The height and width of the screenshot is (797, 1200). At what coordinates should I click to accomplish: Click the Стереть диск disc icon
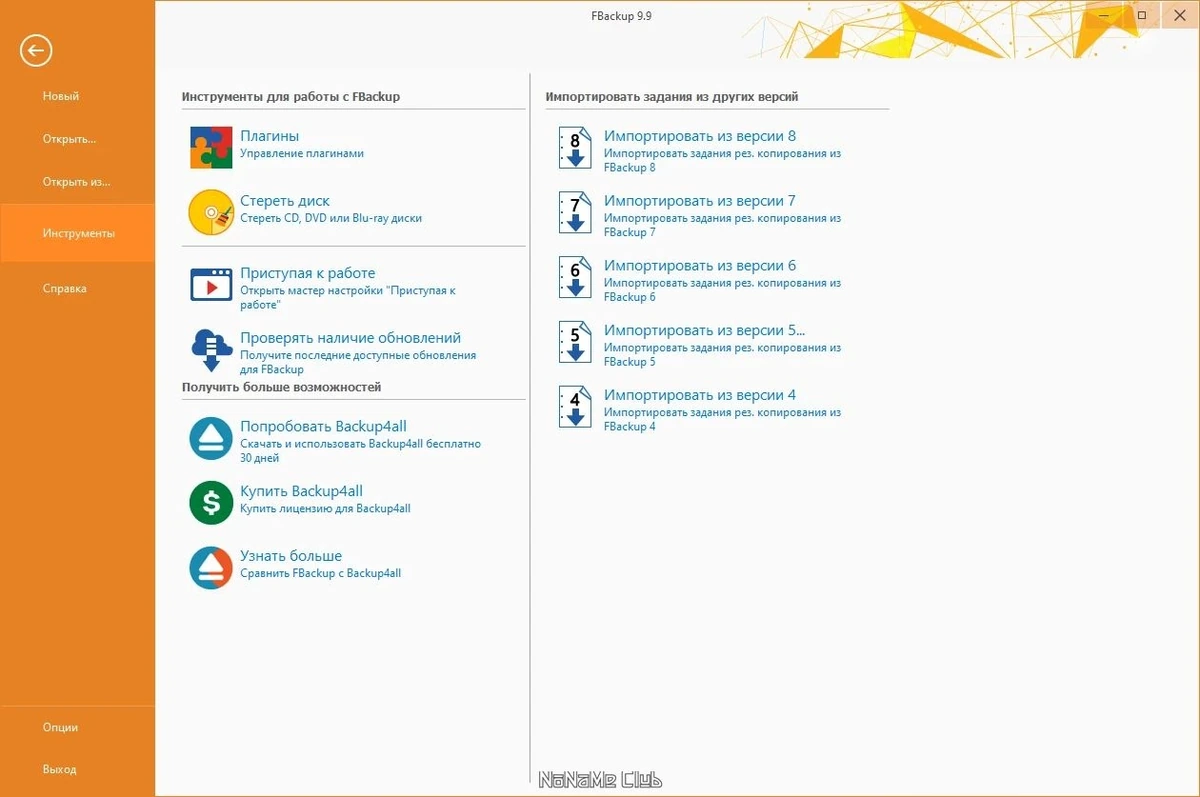click(x=211, y=212)
